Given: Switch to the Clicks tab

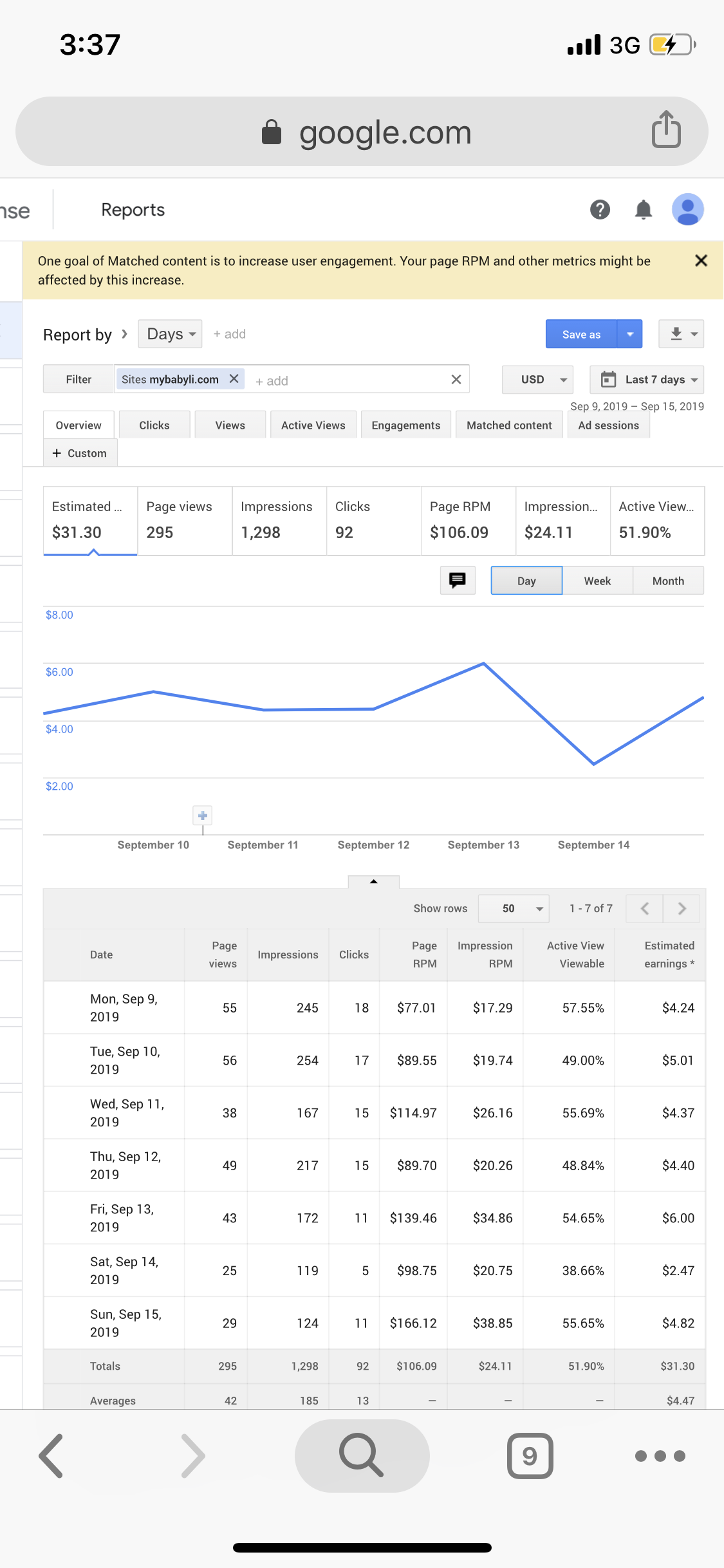Looking at the screenshot, I should [x=154, y=425].
